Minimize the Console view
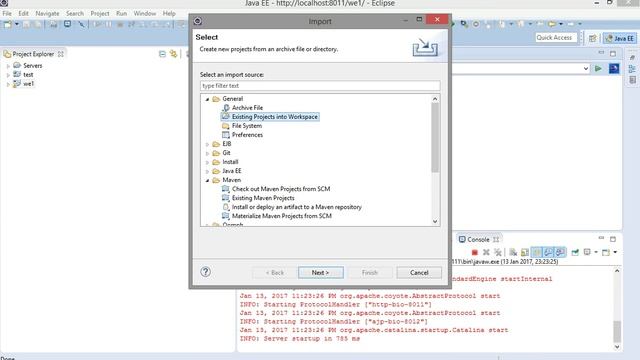This screenshot has width=640, height=360. 601,238
